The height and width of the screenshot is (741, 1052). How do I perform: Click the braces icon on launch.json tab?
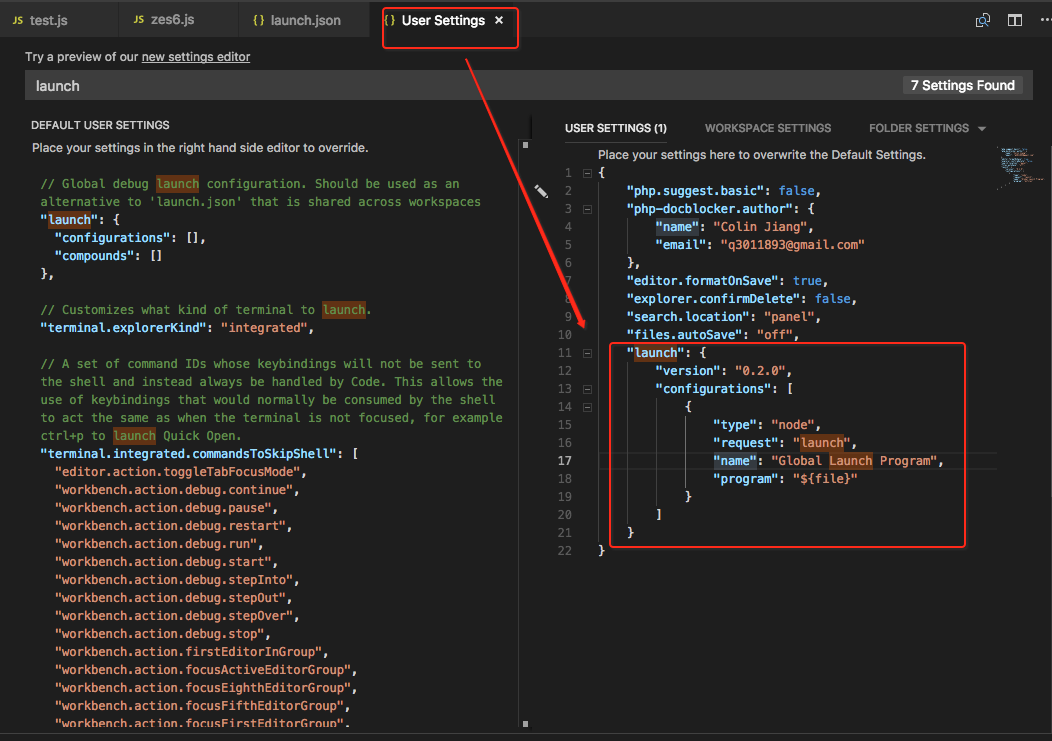259,21
